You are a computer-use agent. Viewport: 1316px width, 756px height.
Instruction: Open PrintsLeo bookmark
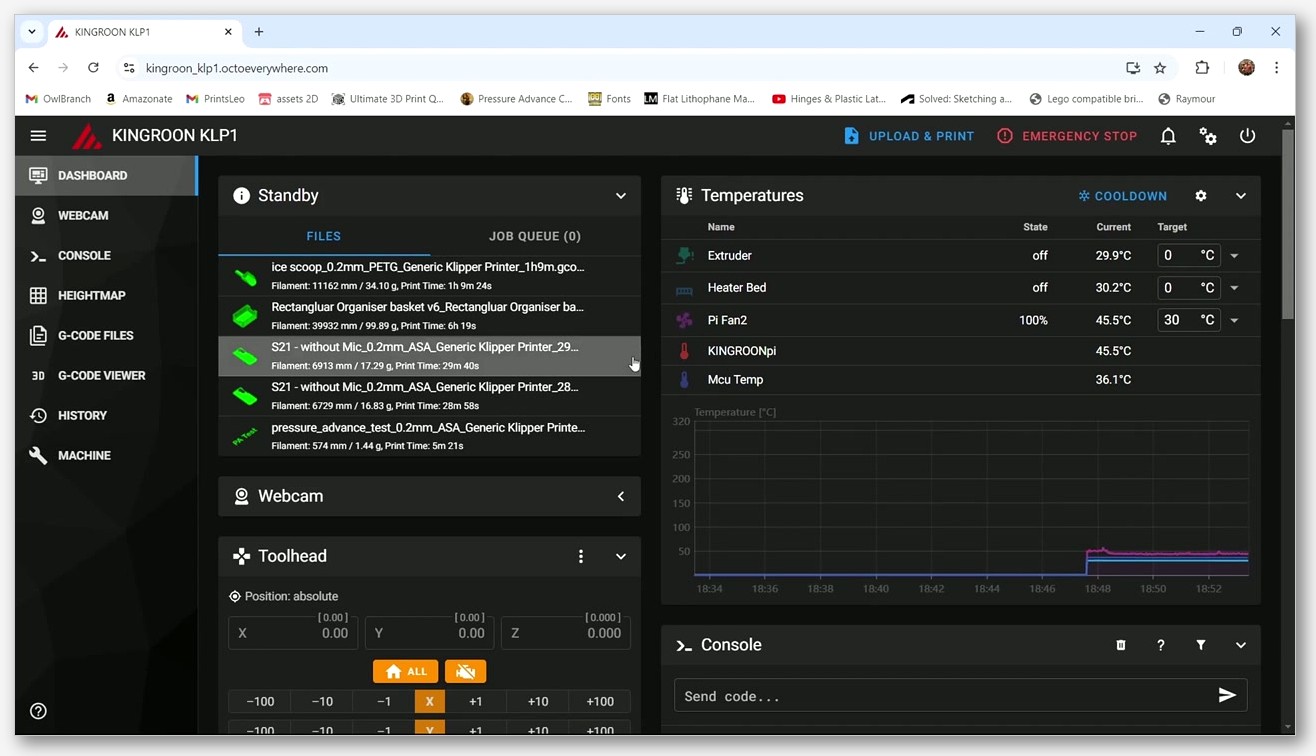coord(215,99)
